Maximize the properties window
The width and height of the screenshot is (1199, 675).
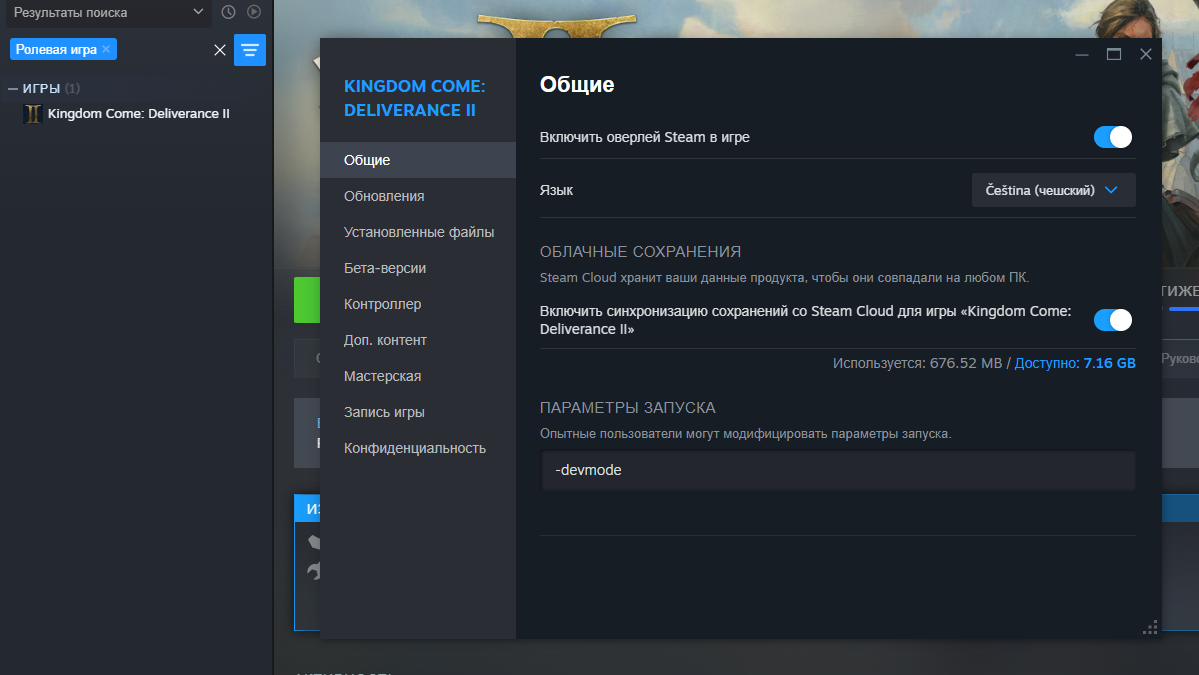click(1113, 54)
